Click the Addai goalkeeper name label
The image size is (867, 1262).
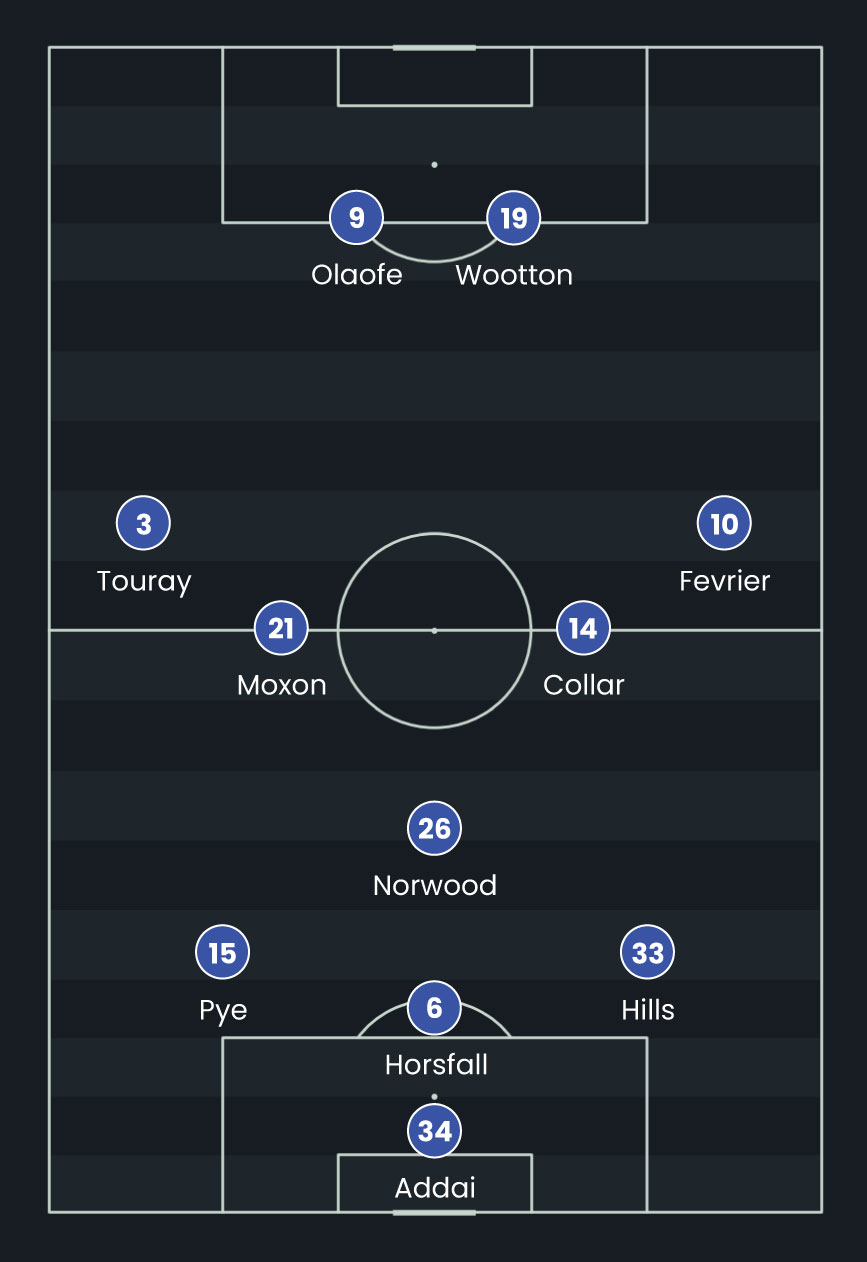(435, 1188)
